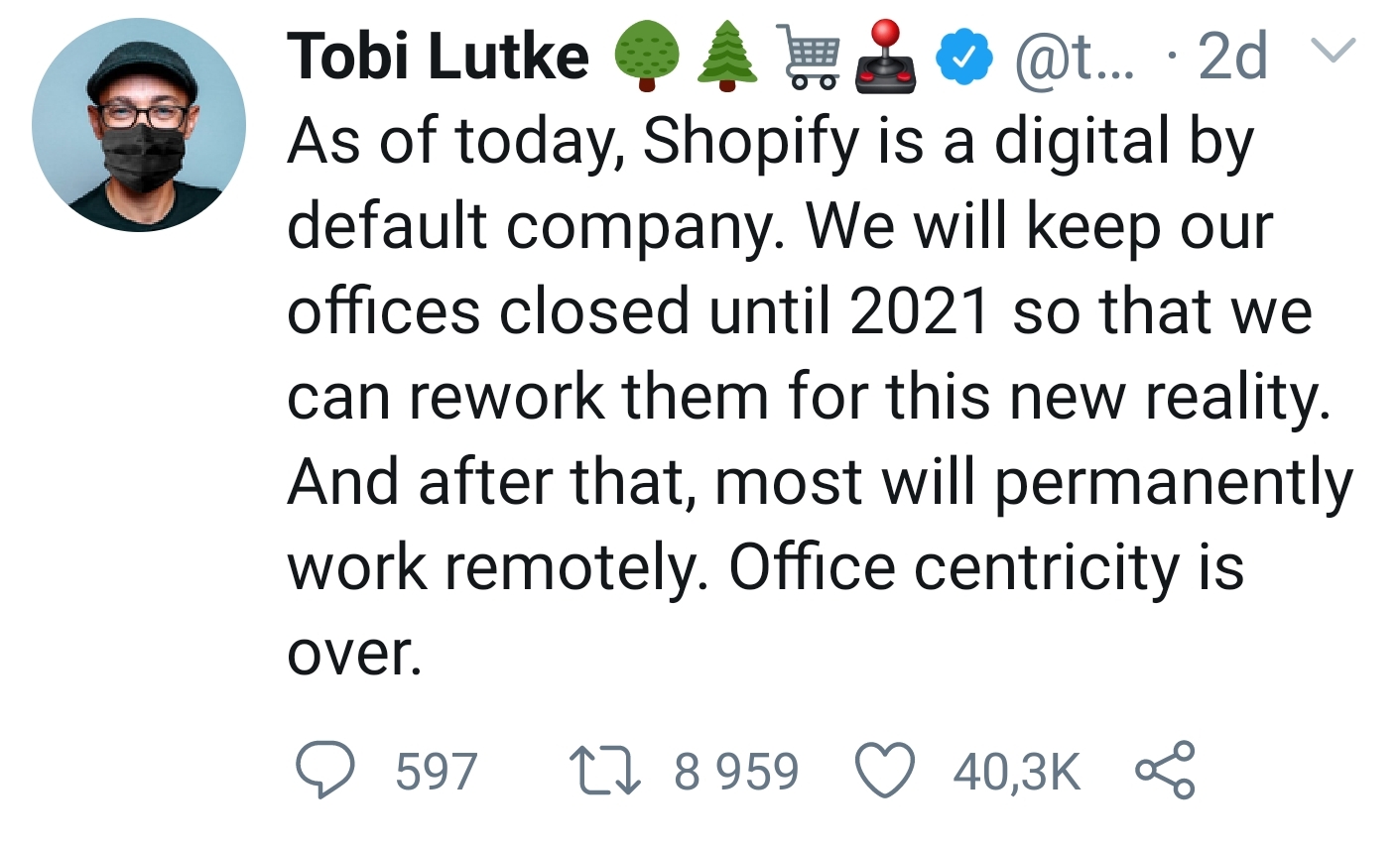This screenshot has width=1400, height=850.
Task: Click the word Shopify in the tweet
Action: click(x=751, y=142)
